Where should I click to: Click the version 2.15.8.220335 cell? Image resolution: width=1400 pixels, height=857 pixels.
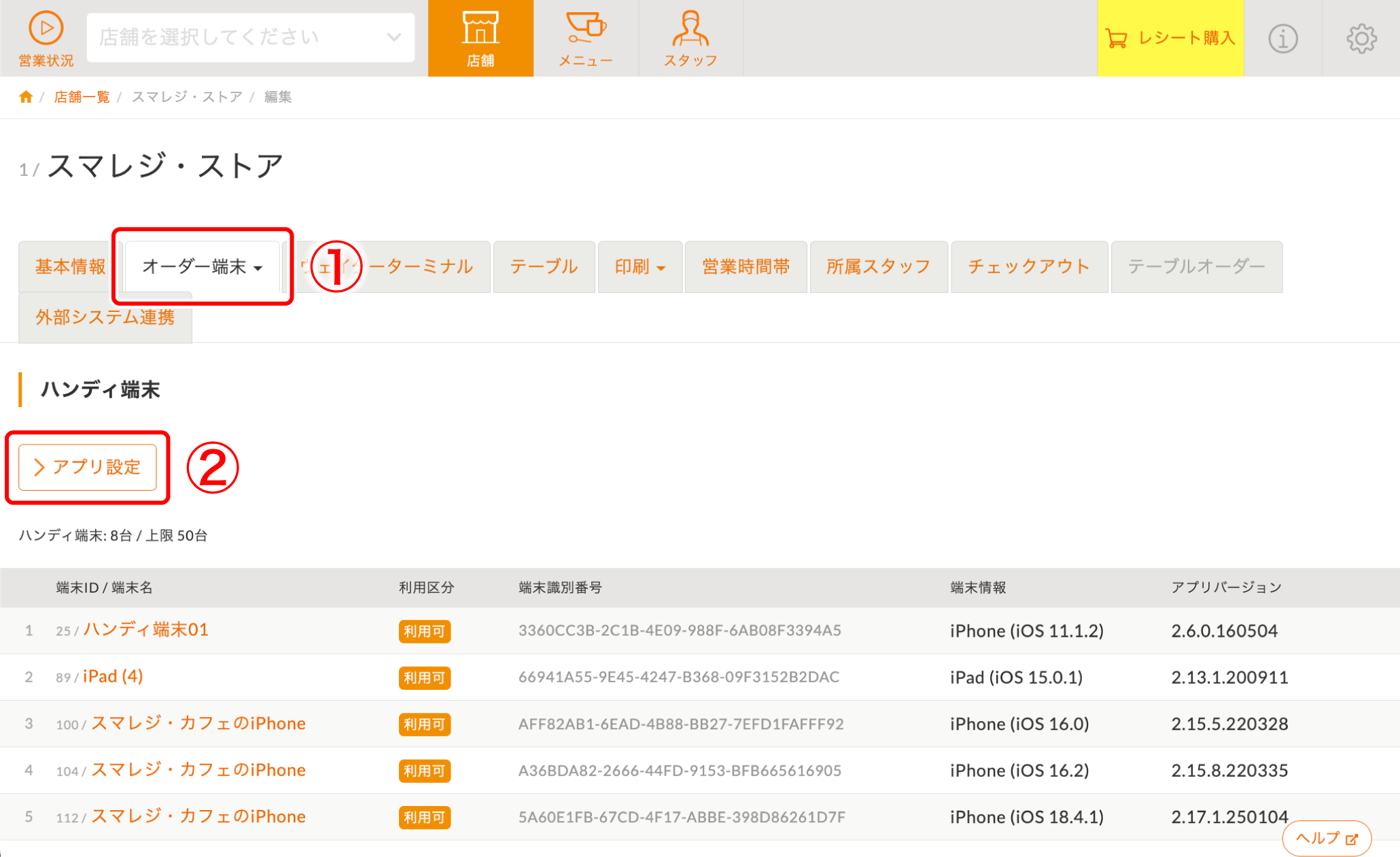[x=1230, y=770]
